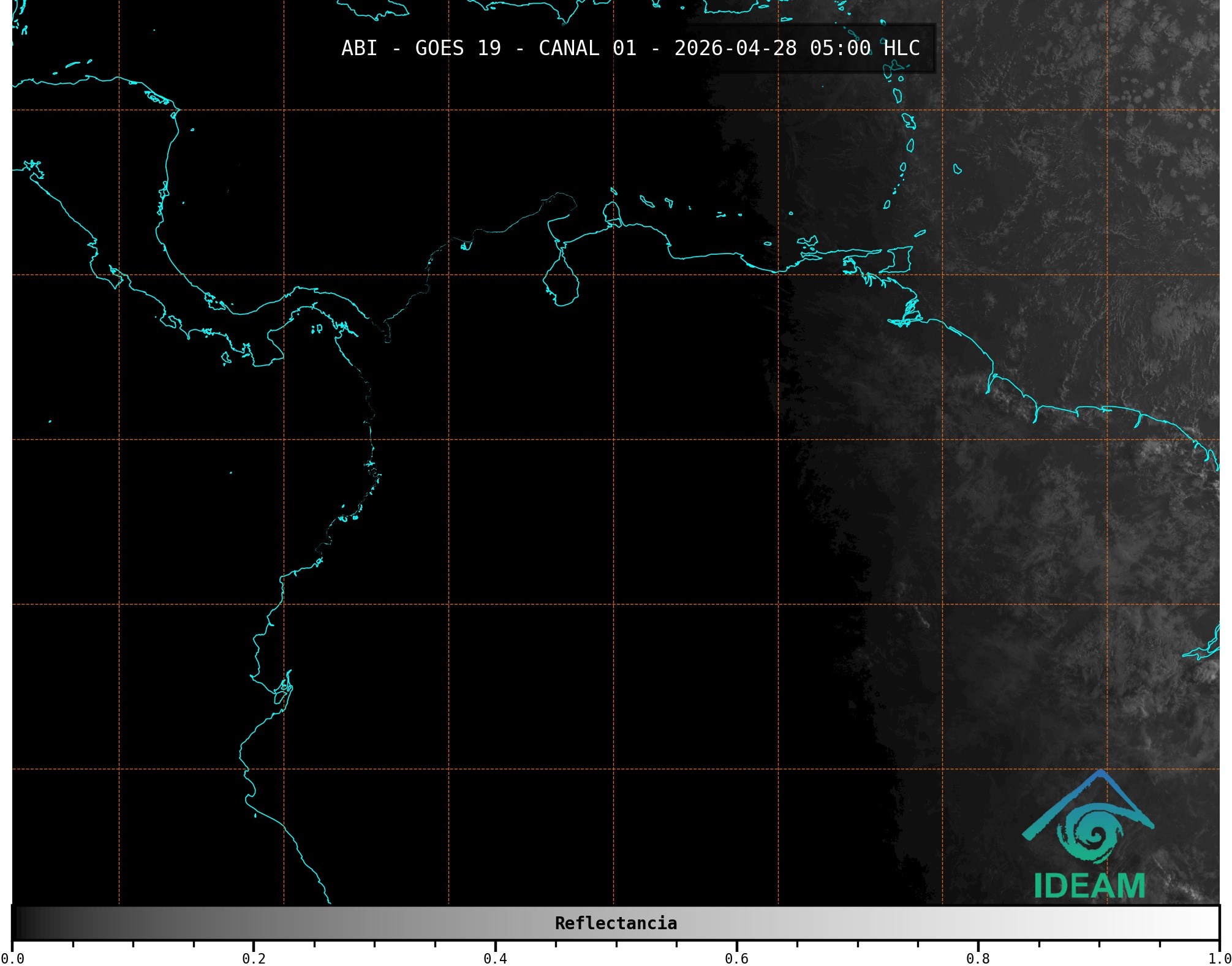Image resolution: width=1232 pixels, height=966 pixels.
Task: Click the 0.4 colorbar tick label
Action: tap(495, 959)
